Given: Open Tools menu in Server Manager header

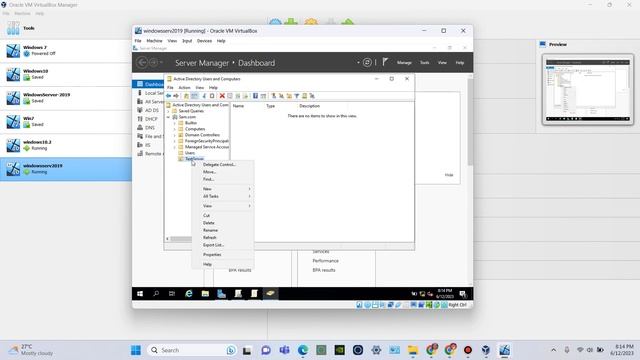Looking at the screenshot, I should [x=424, y=62].
